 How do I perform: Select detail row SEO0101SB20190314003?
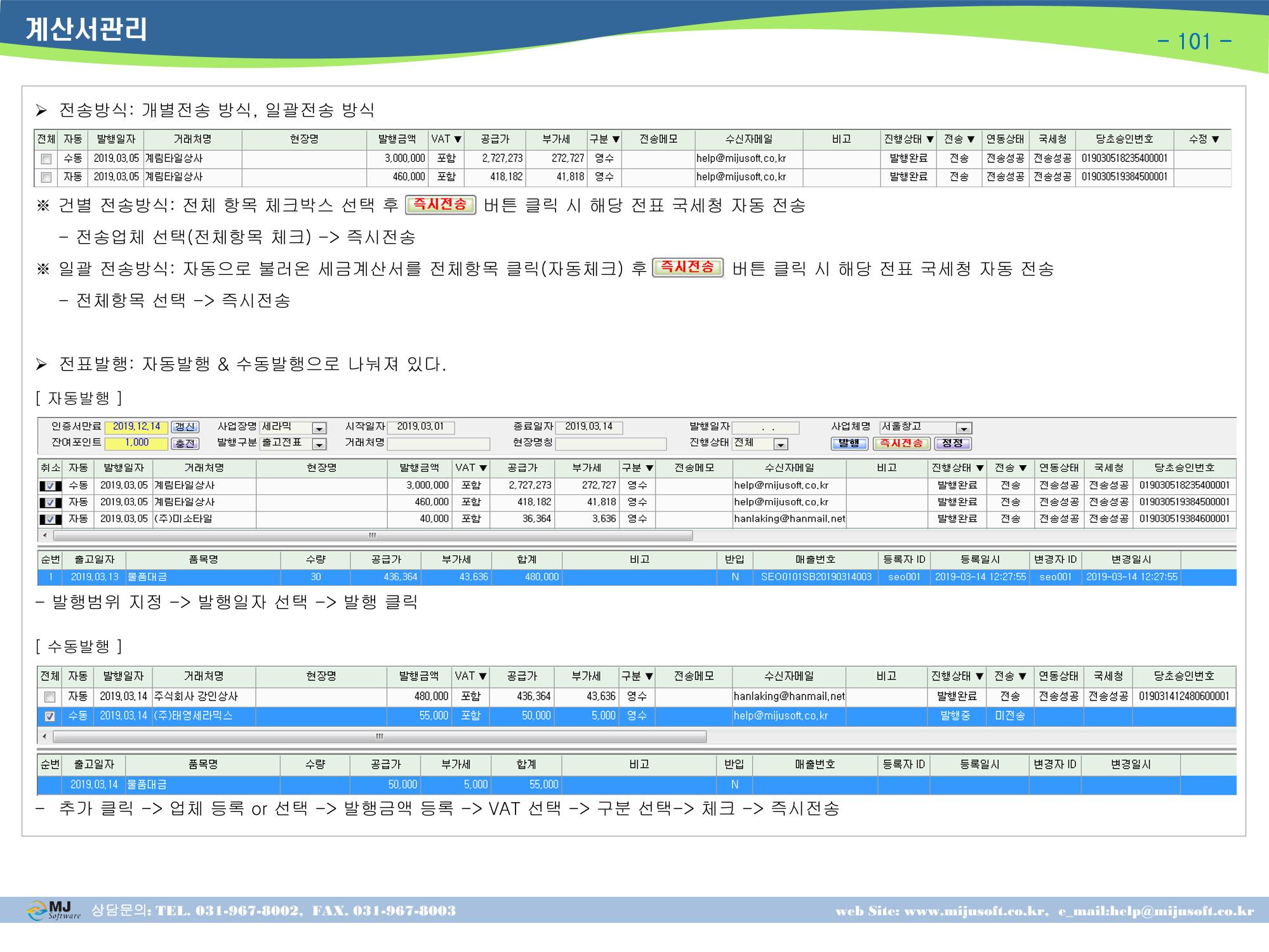pyautogui.click(x=637, y=578)
